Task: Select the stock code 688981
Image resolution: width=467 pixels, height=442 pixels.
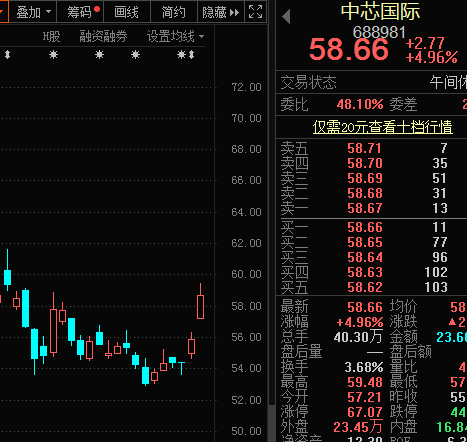Action: click(x=379, y=33)
